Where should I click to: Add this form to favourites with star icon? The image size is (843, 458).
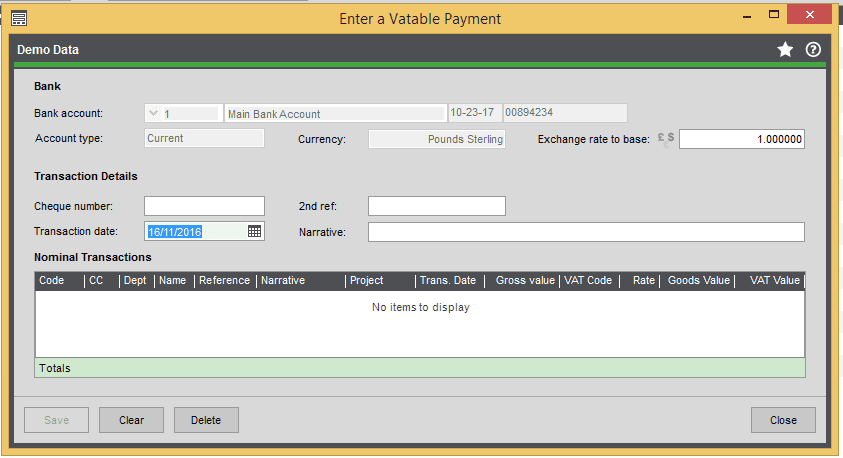(x=785, y=49)
